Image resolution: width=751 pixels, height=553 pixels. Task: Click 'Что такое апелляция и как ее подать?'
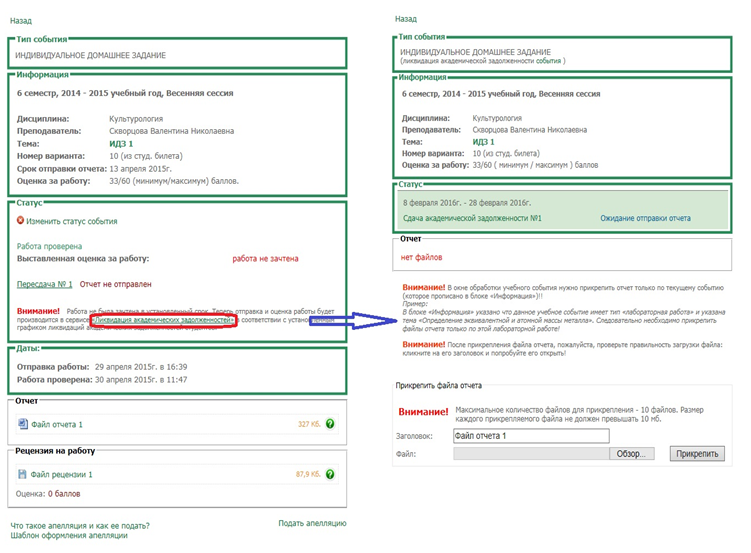tap(80, 524)
